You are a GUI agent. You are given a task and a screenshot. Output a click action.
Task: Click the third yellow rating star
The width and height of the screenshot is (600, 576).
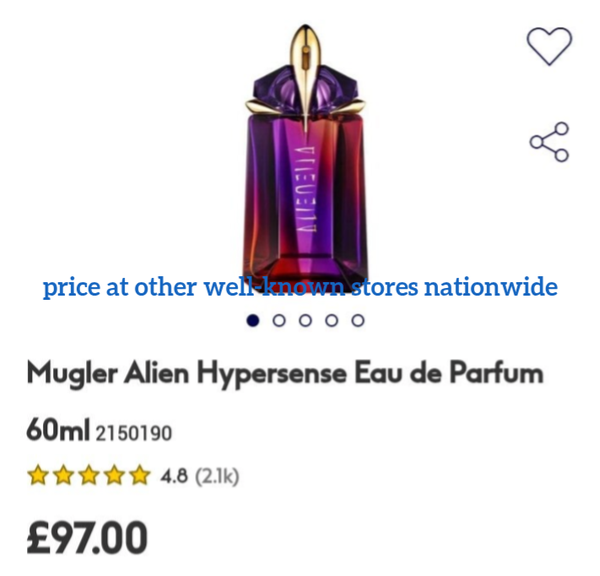[x=89, y=475]
